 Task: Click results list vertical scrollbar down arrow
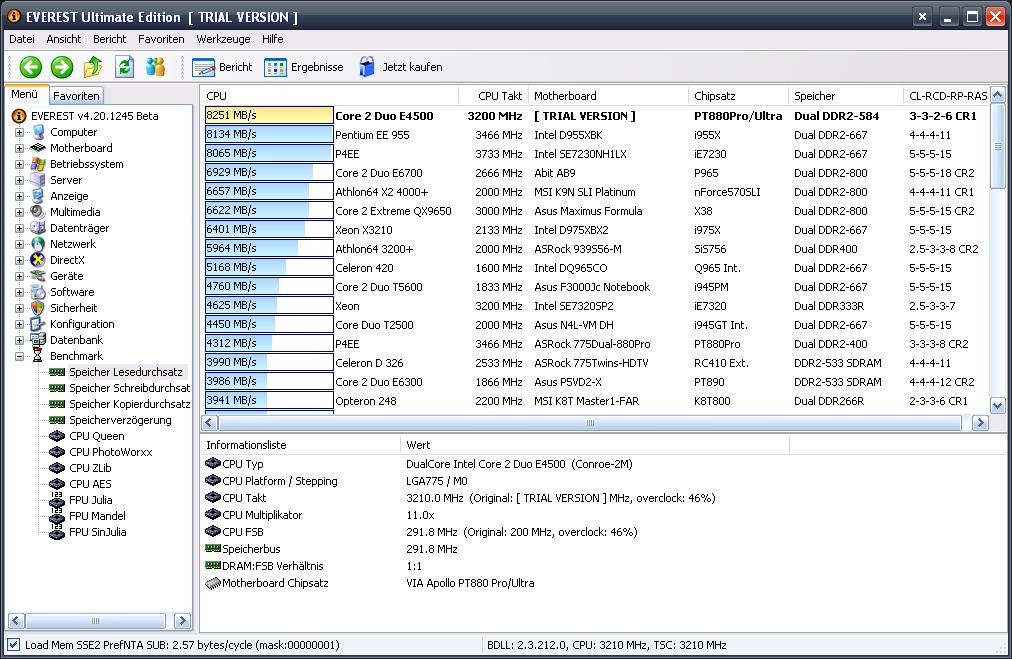(998, 406)
